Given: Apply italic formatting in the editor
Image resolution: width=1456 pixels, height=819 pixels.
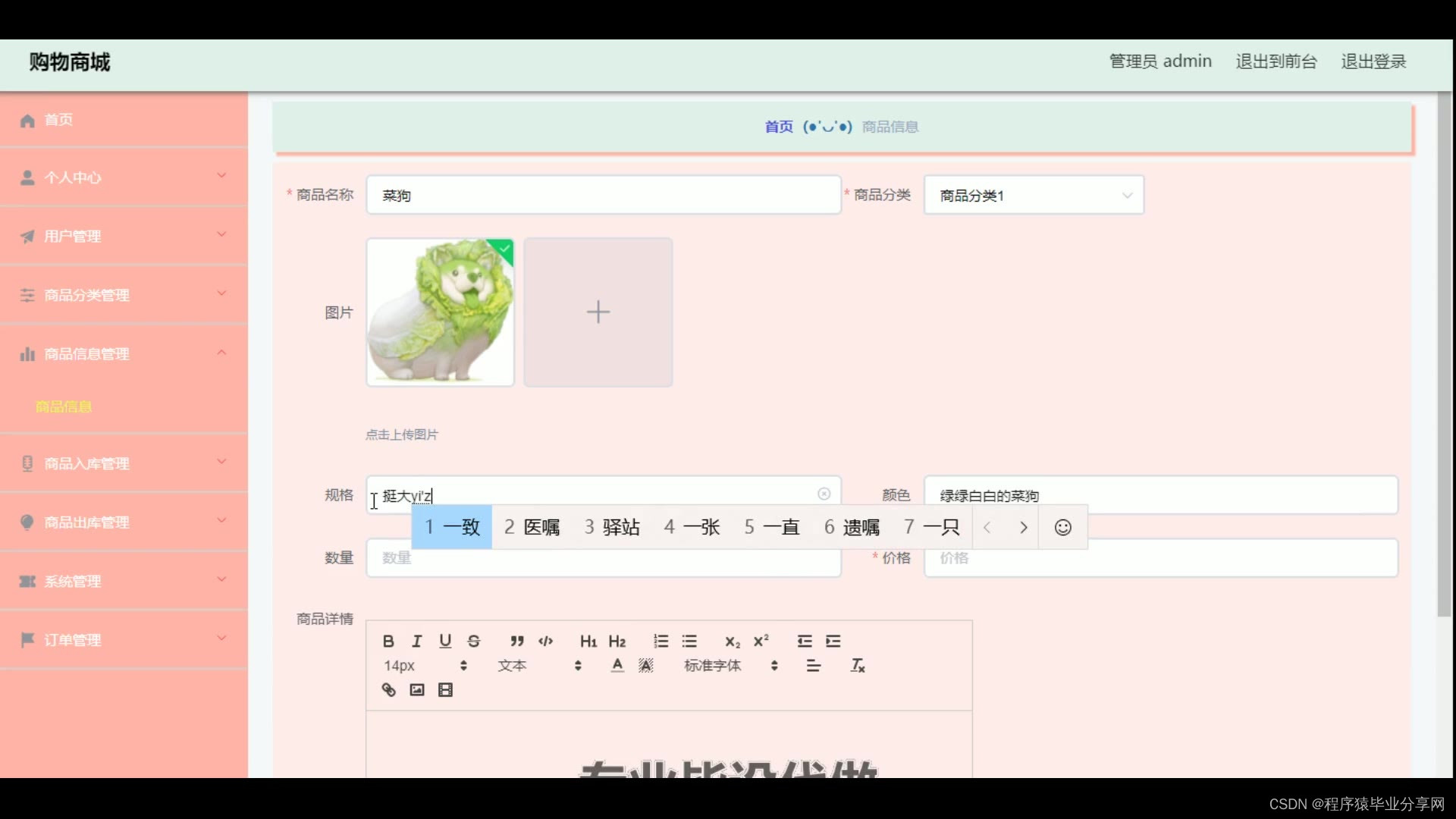Looking at the screenshot, I should click(x=416, y=641).
